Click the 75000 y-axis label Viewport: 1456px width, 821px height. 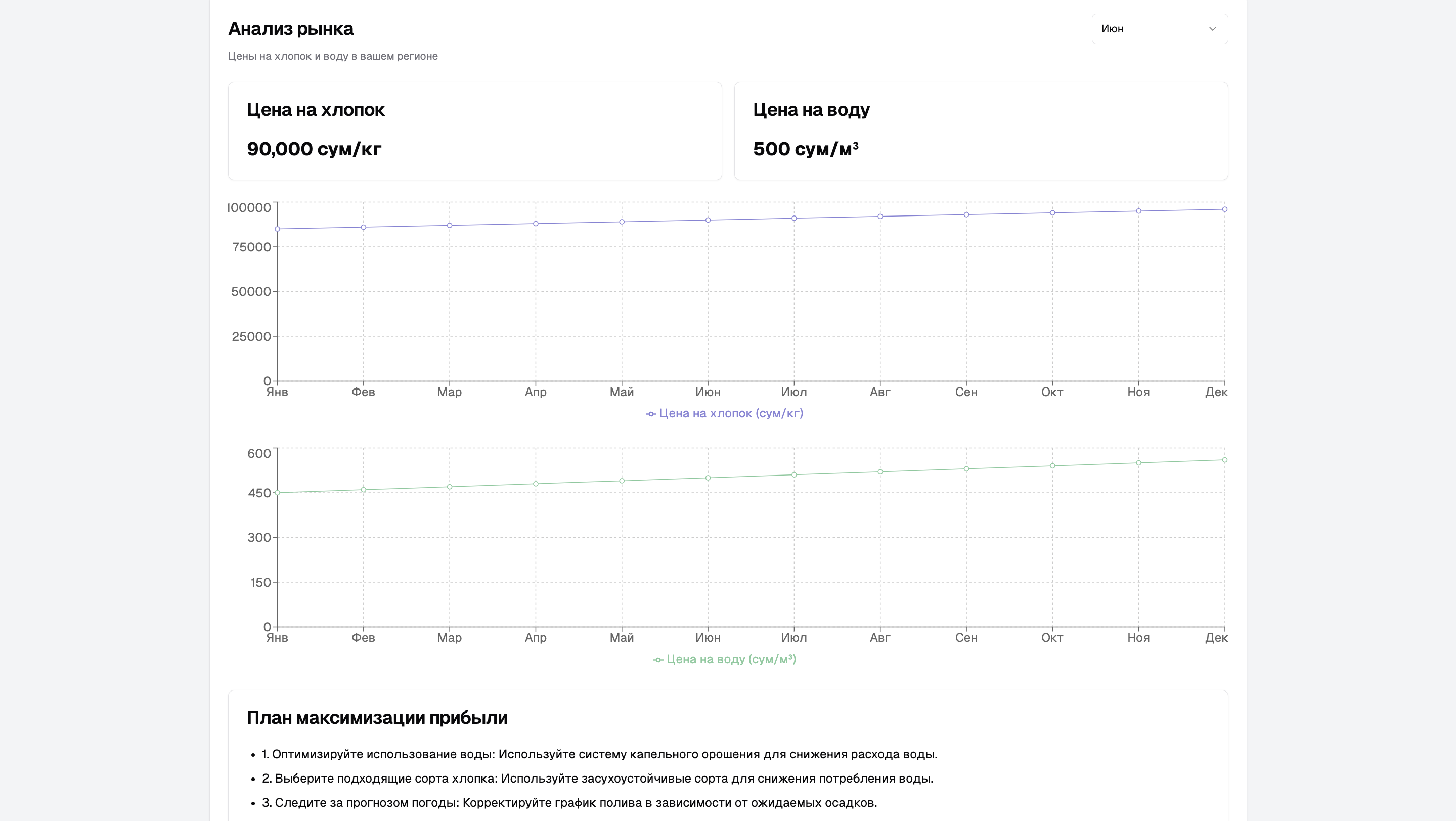[x=251, y=247]
